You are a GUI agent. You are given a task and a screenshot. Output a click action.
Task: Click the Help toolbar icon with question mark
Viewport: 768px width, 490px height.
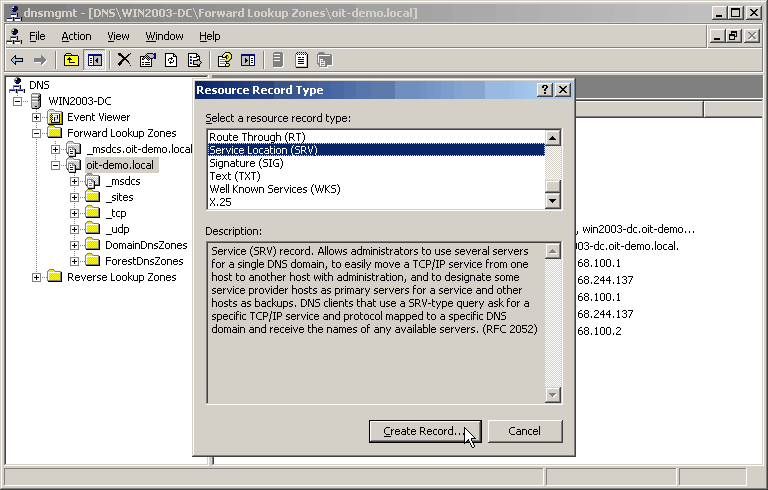pyautogui.click(x=225, y=60)
